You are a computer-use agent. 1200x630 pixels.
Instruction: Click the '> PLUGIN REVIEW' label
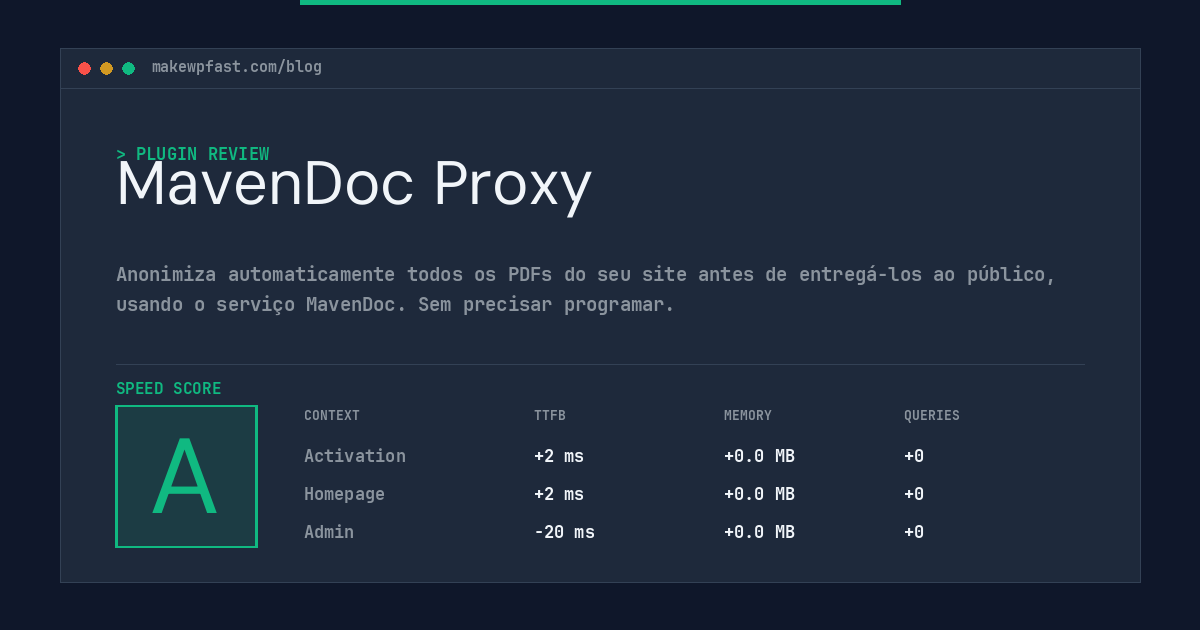193,154
